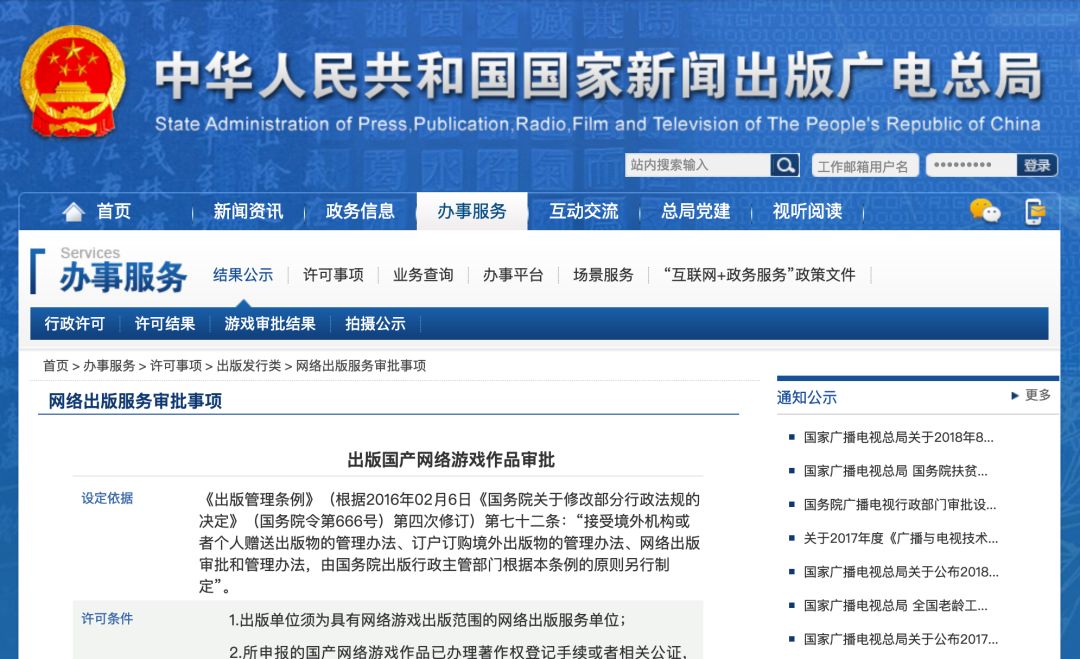Screen dimensions: 1080x659
Task: Select the 许可事项 sub-tab
Action: 333,275
